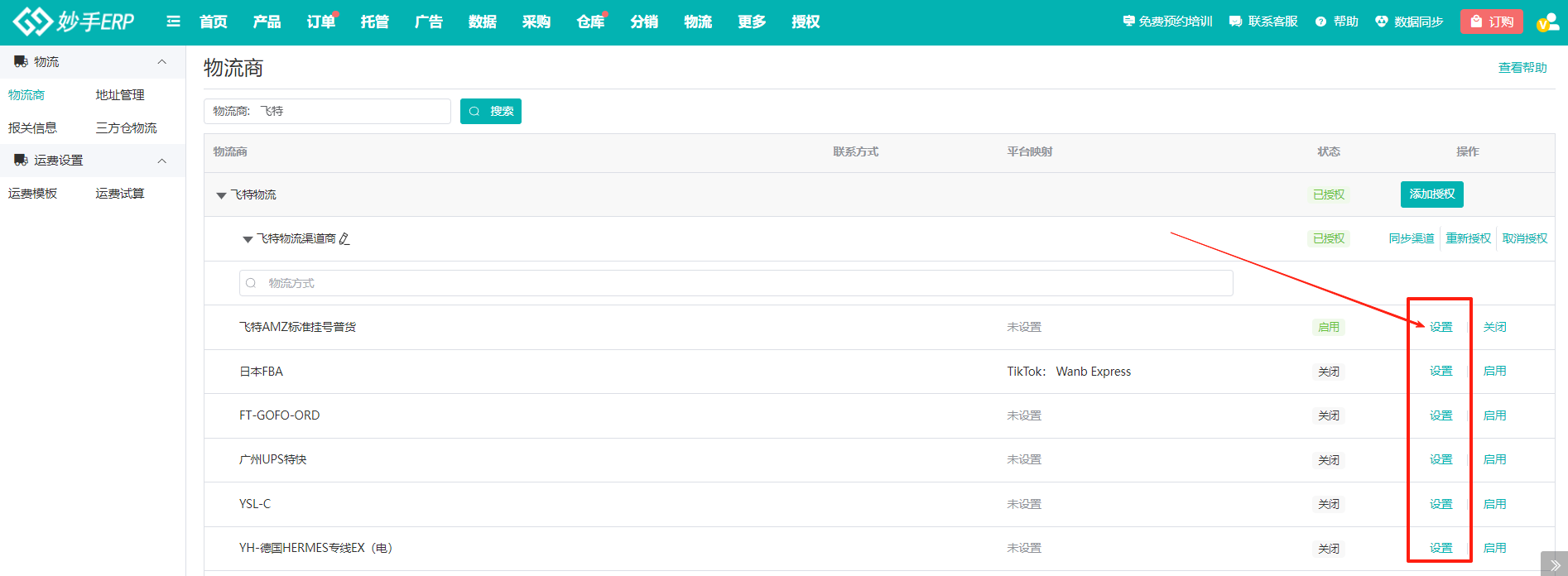This screenshot has width=1568, height=576.
Task: Select 物流商 in sidebar
Action: click(26, 95)
